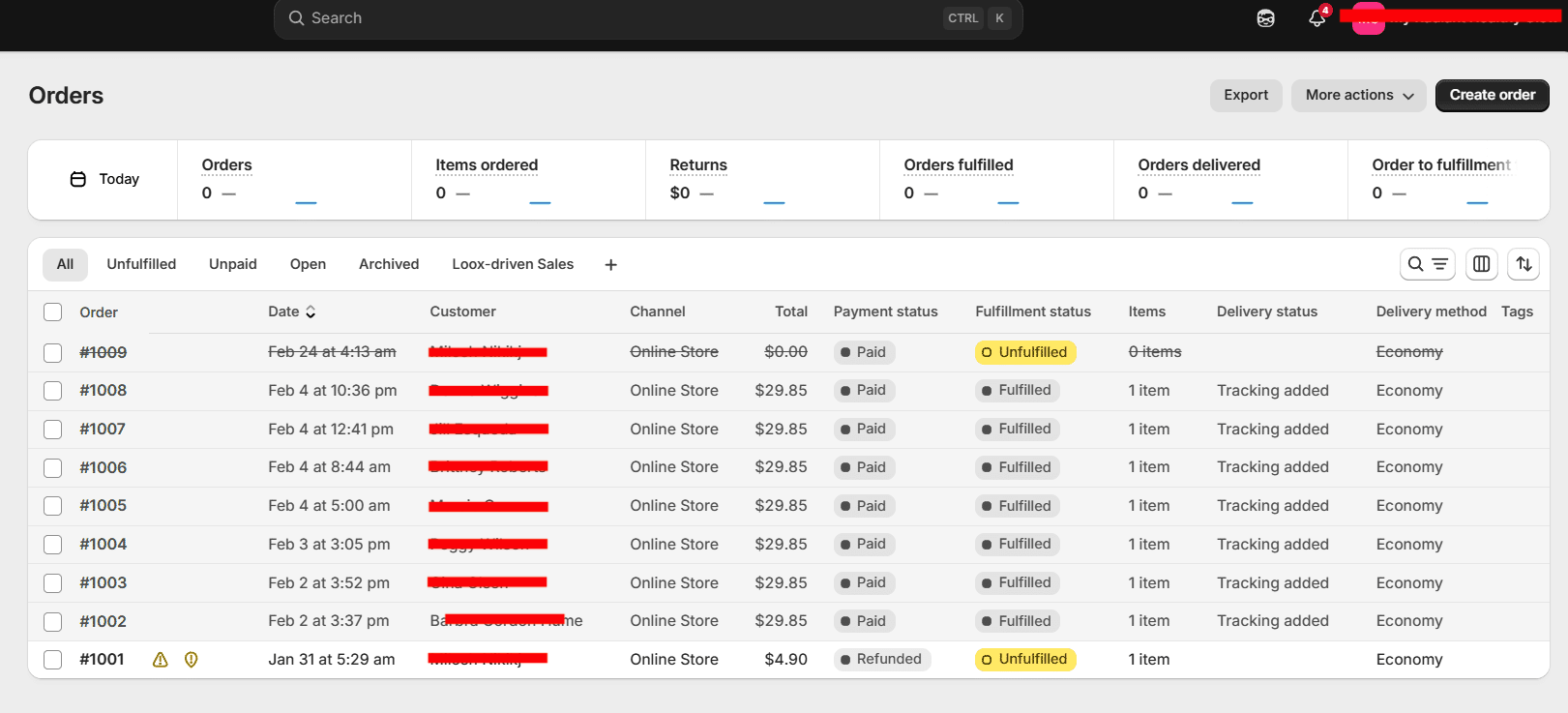Viewport: 1568px width, 713px height.
Task: Click the Sidekick assistant icon in top bar
Action: click(1265, 18)
